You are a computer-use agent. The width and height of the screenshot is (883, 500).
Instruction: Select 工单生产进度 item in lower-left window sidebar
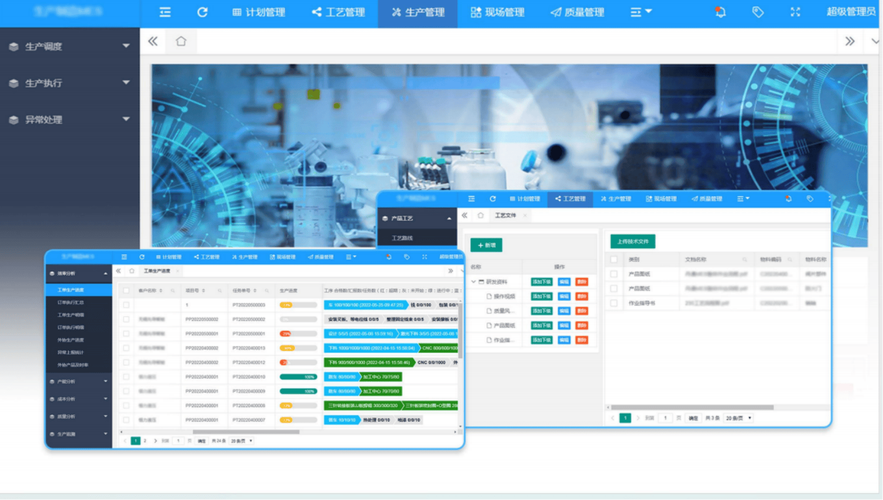[x=79, y=289]
